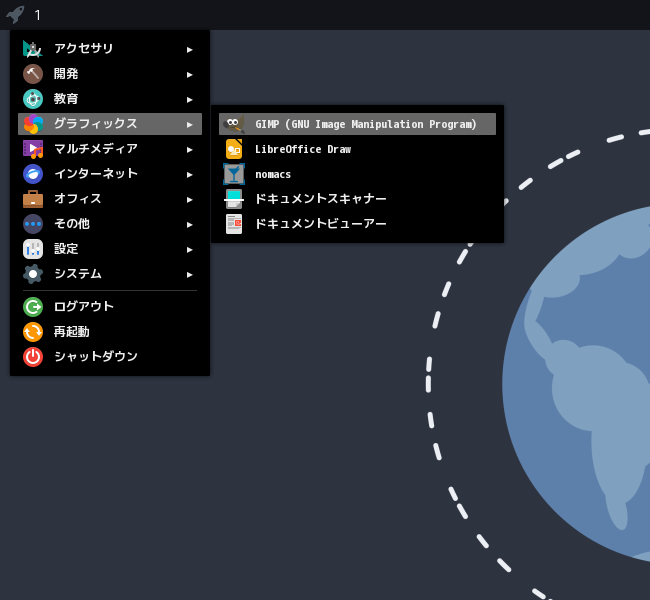Click the グラフィックス submenu arrow
Viewport: 650px width, 600px height.
[x=189, y=124]
